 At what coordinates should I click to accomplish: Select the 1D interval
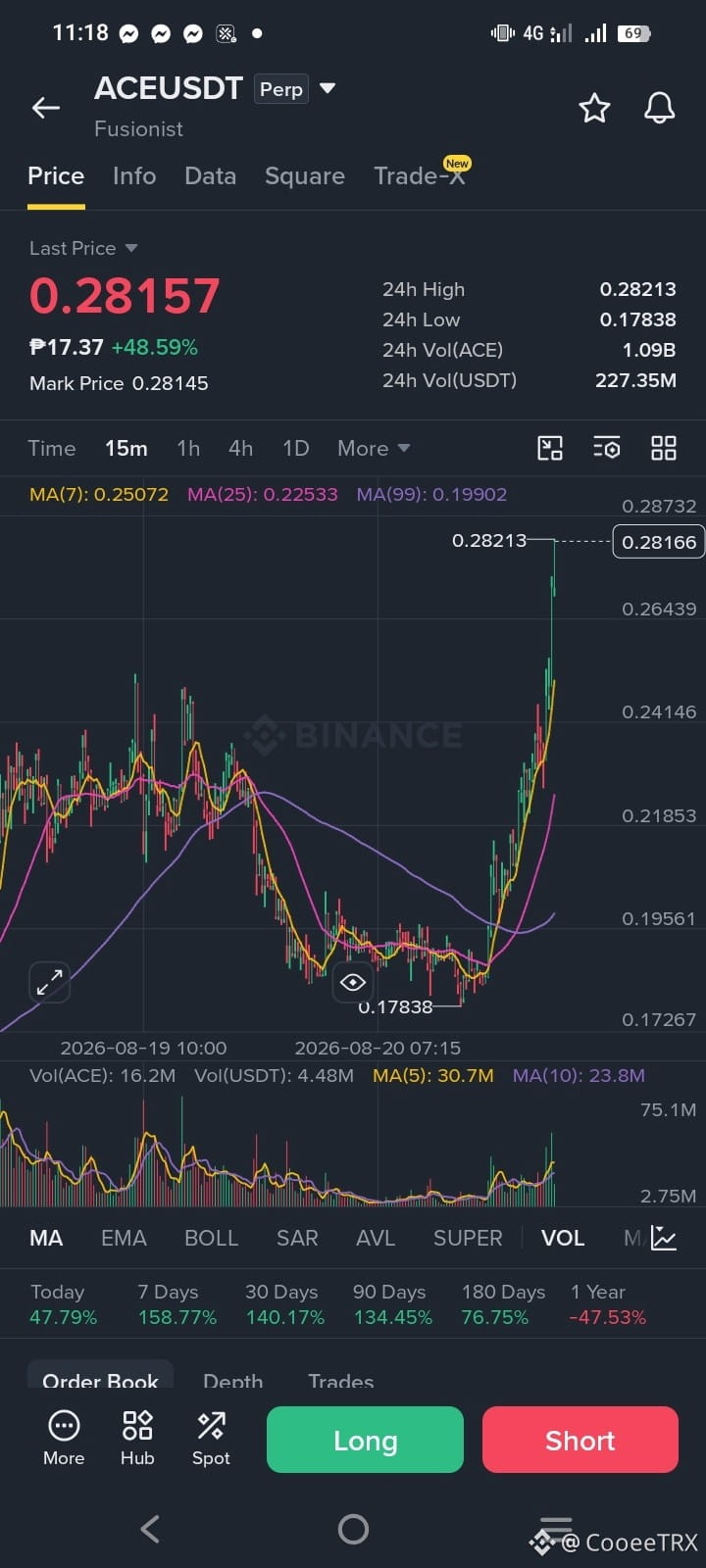pyautogui.click(x=296, y=448)
